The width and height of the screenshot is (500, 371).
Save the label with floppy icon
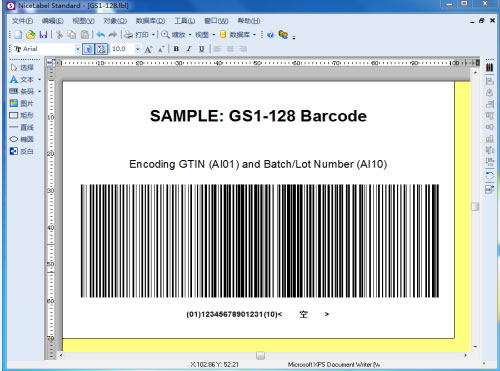(43, 35)
